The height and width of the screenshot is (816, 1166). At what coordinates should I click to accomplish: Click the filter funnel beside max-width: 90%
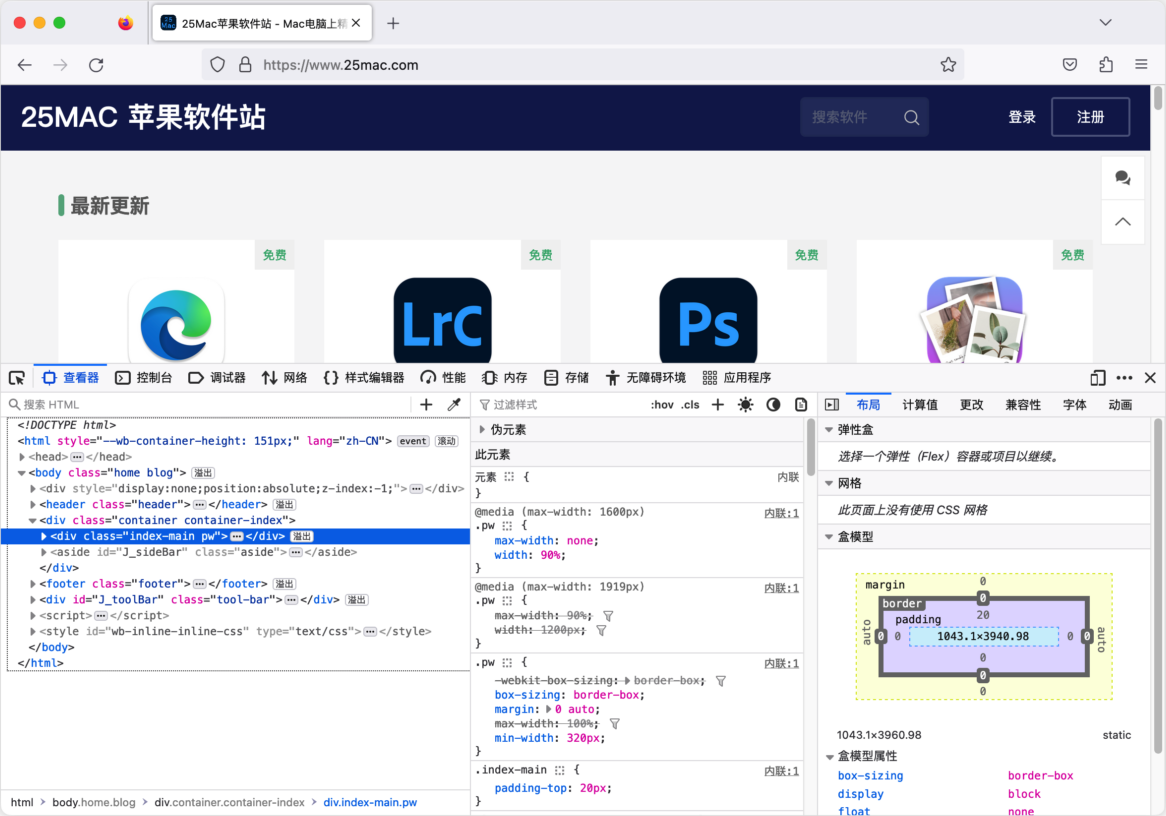tap(608, 616)
